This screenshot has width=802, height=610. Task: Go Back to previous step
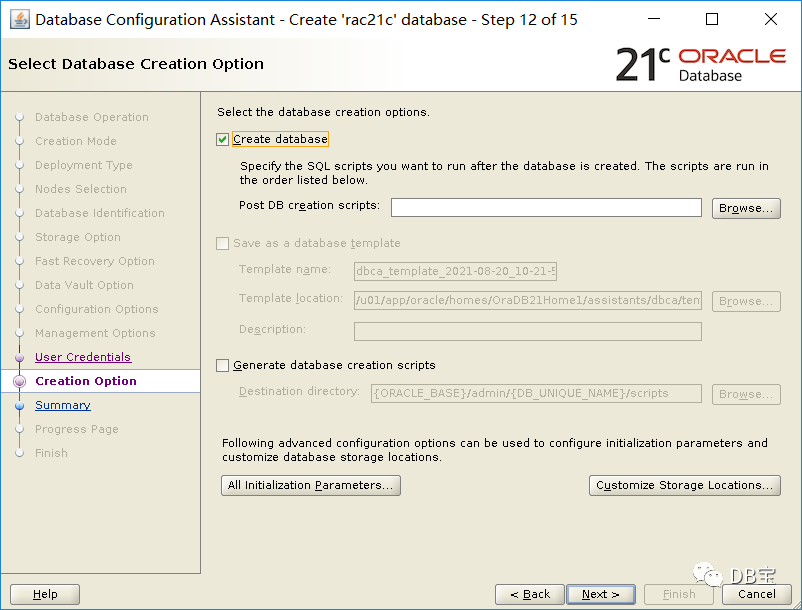[x=530, y=594]
